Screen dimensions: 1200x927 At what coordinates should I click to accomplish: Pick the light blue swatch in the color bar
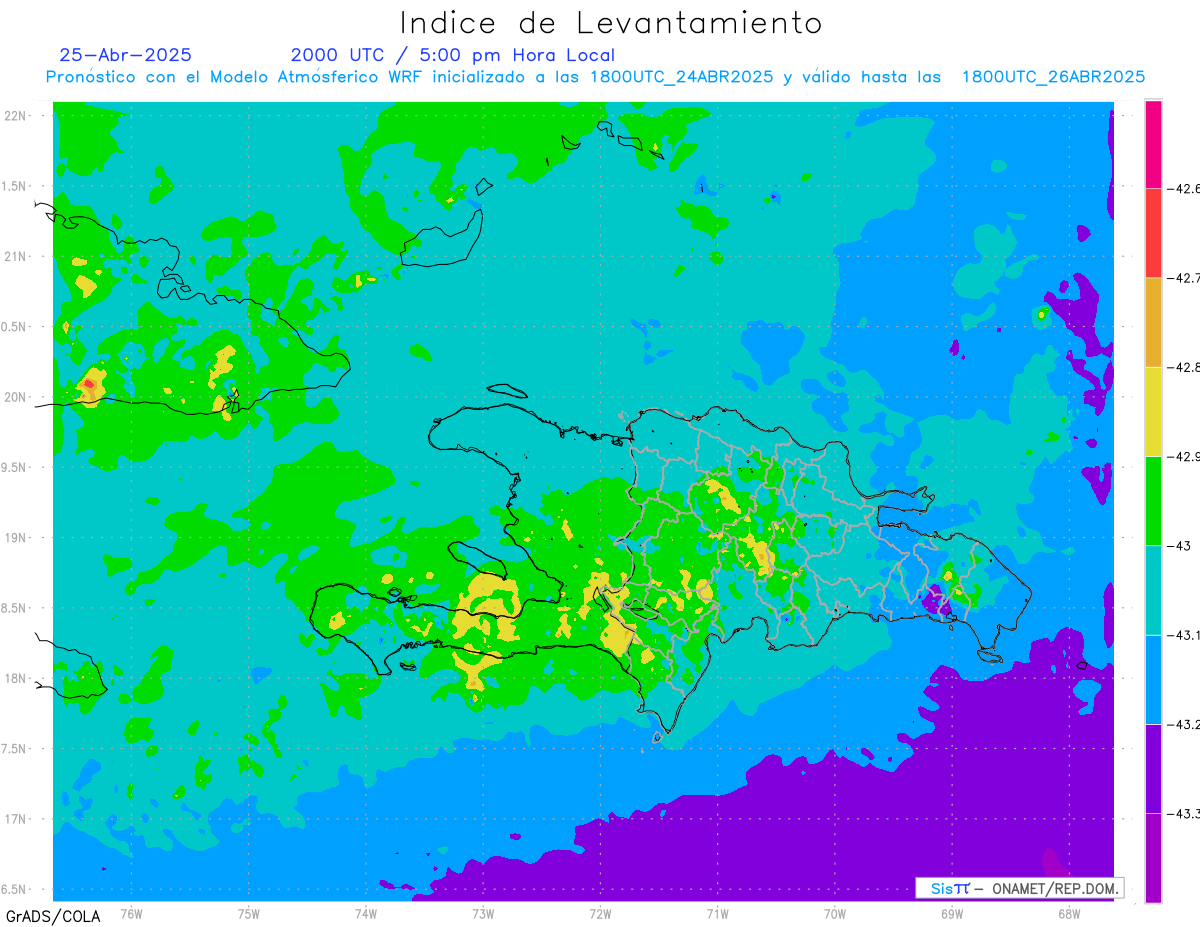point(1153,679)
